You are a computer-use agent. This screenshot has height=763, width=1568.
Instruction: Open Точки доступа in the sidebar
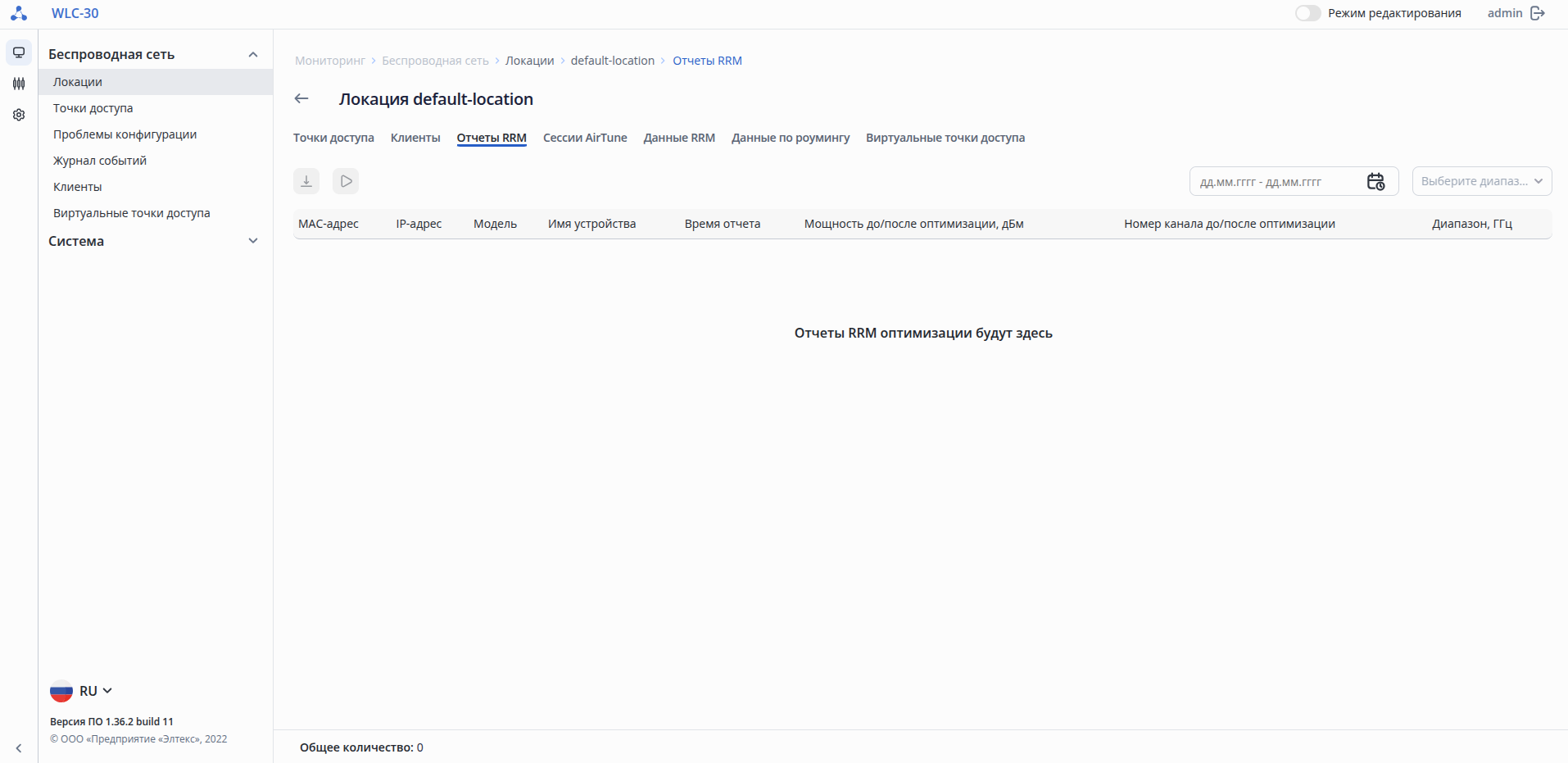(x=156, y=108)
